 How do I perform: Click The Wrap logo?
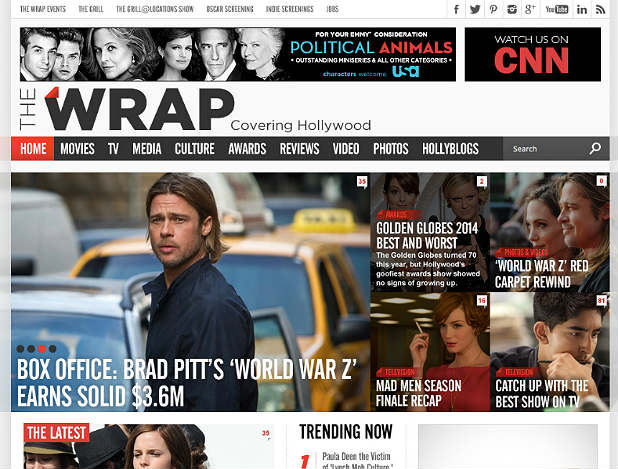(127, 109)
